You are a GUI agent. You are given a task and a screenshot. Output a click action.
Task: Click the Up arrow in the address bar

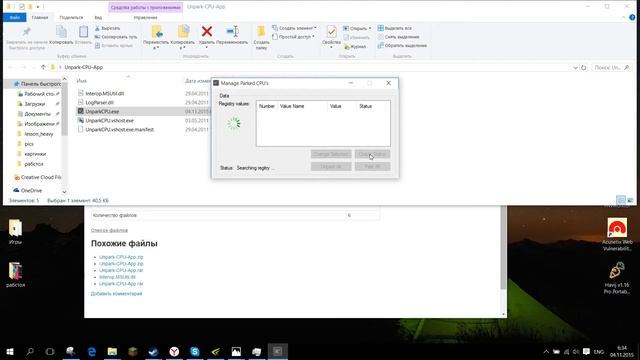click(x=43, y=67)
